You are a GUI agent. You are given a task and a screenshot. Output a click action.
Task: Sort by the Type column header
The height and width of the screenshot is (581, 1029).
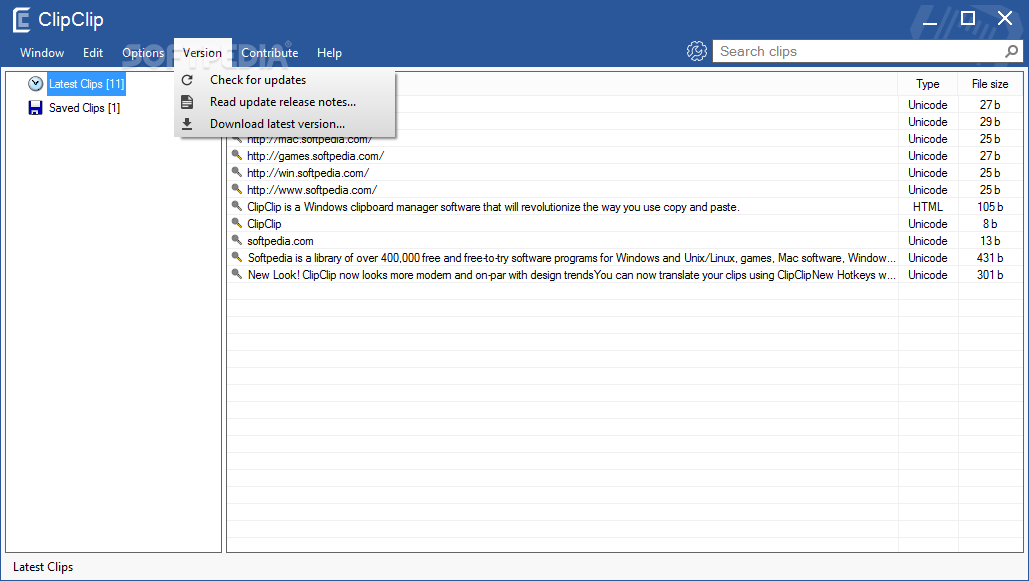[x=927, y=84]
